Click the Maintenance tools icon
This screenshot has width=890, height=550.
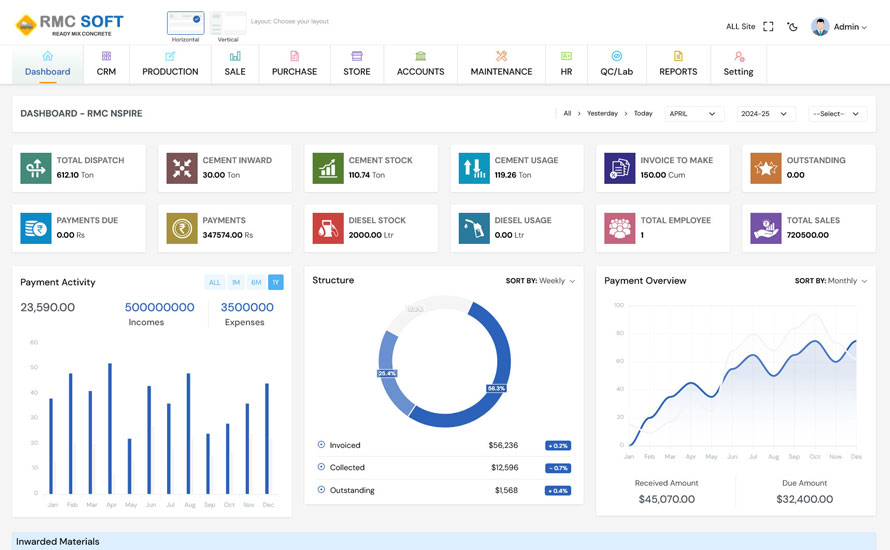(501, 56)
